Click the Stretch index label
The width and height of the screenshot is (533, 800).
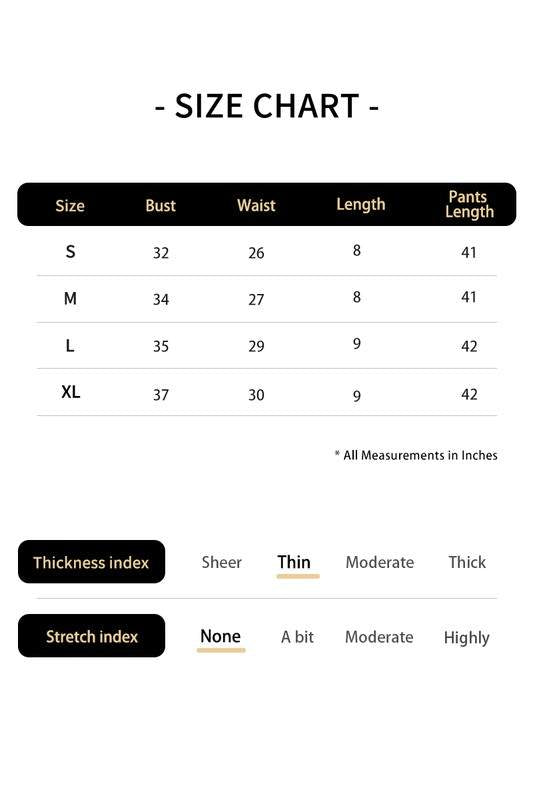(91, 636)
